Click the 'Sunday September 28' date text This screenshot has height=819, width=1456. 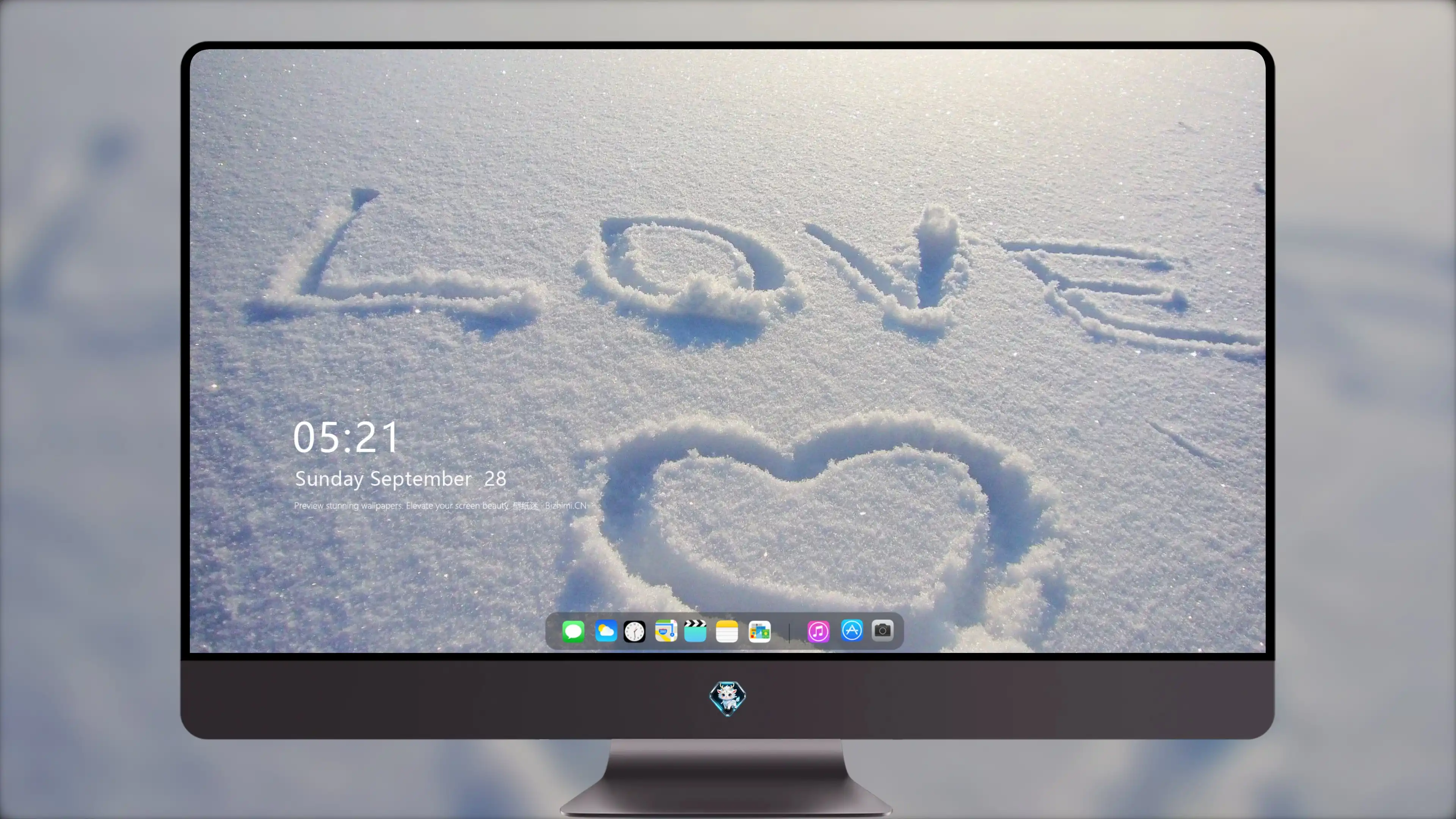click(401, 479)
